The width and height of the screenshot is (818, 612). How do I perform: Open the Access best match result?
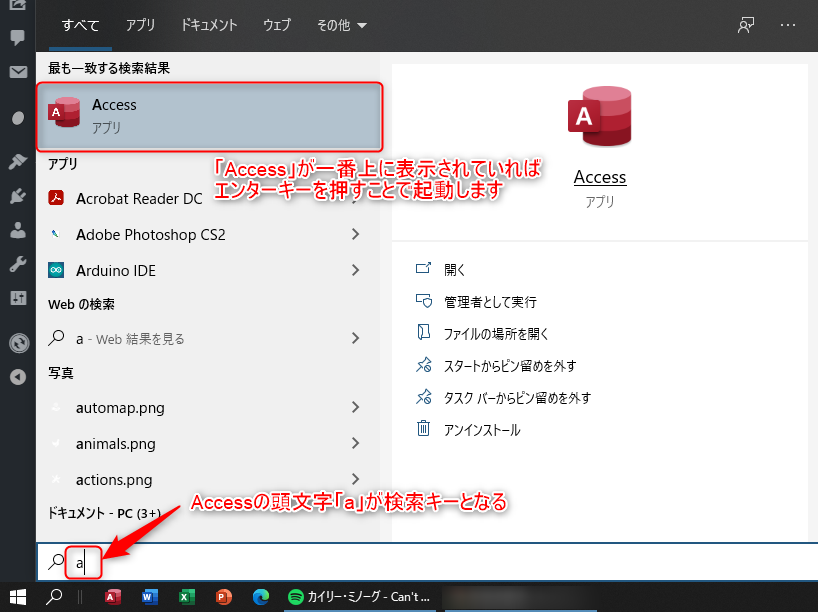[x=209, y=116]
